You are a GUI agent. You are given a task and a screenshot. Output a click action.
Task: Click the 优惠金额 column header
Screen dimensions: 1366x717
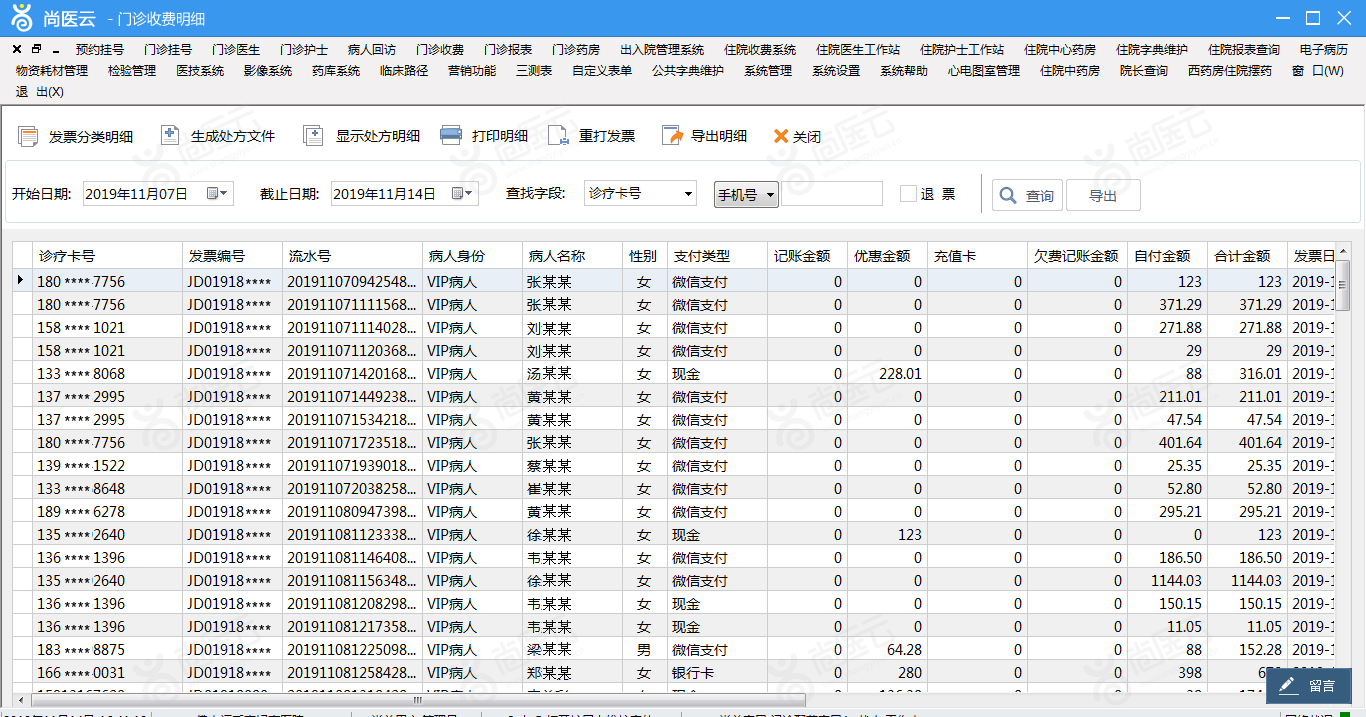coord(887,256)
